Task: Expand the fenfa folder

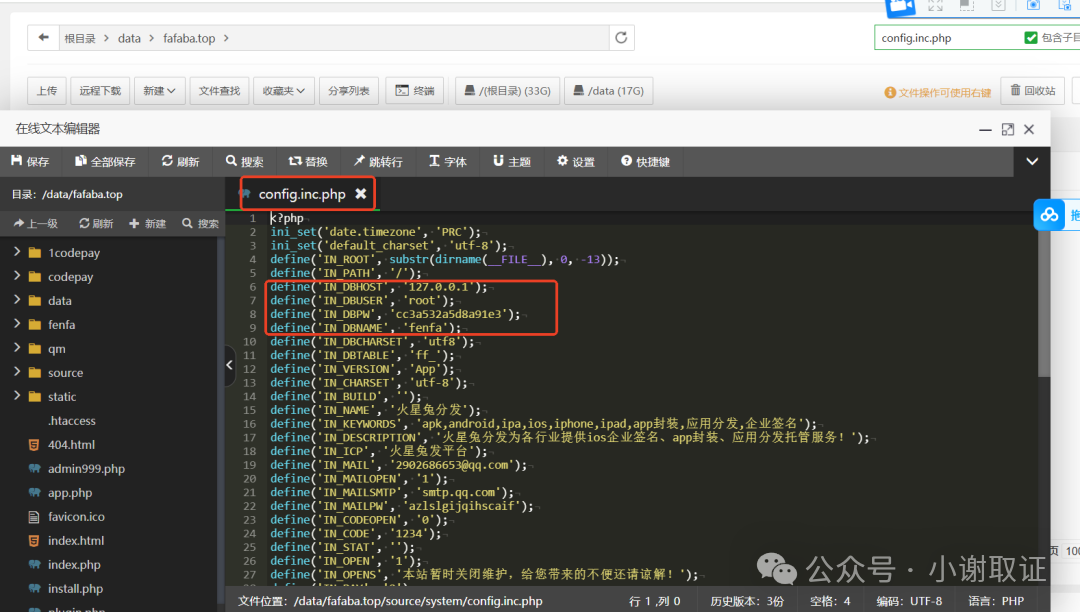Action: coord(17,324)
